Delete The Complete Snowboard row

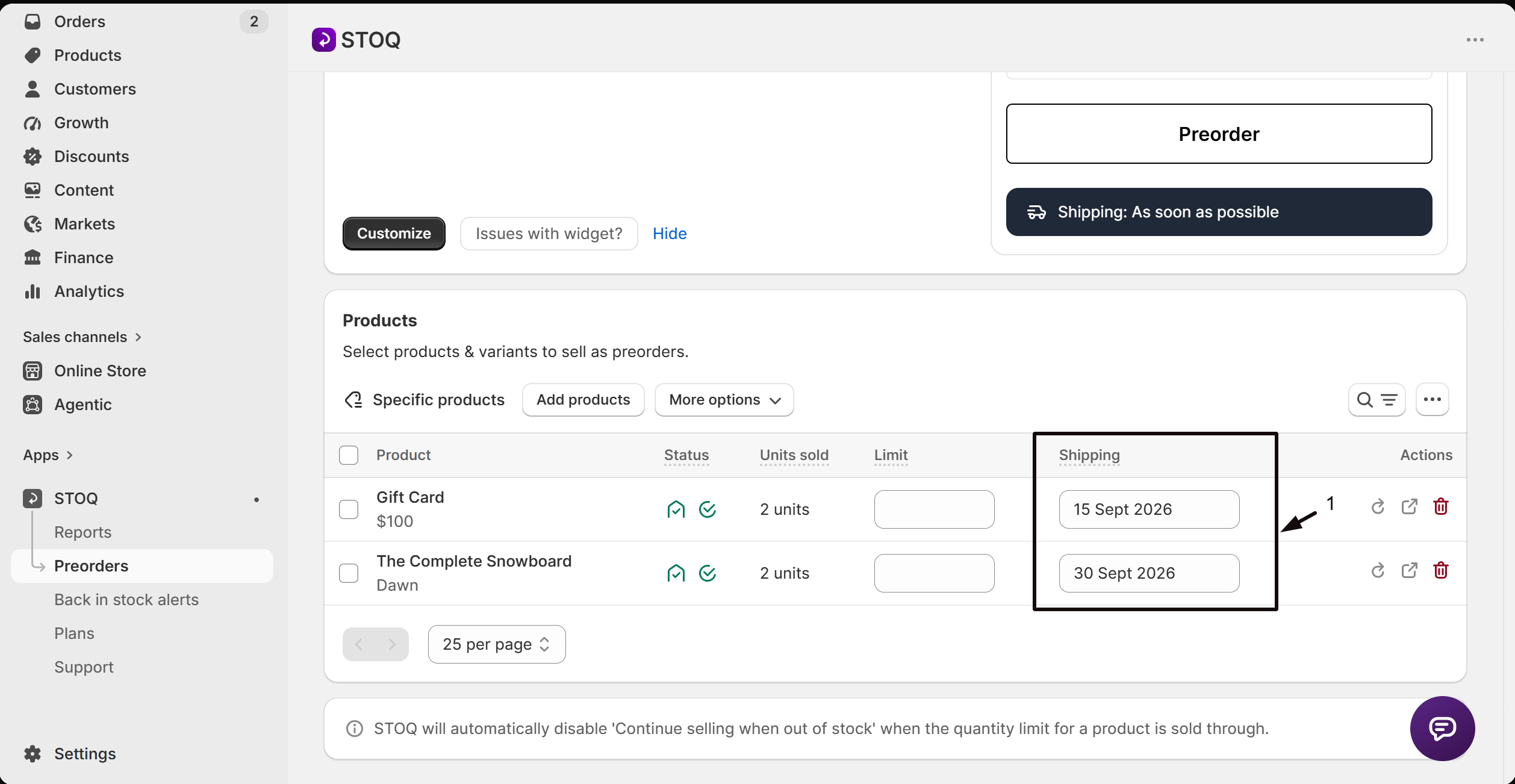1440,571
